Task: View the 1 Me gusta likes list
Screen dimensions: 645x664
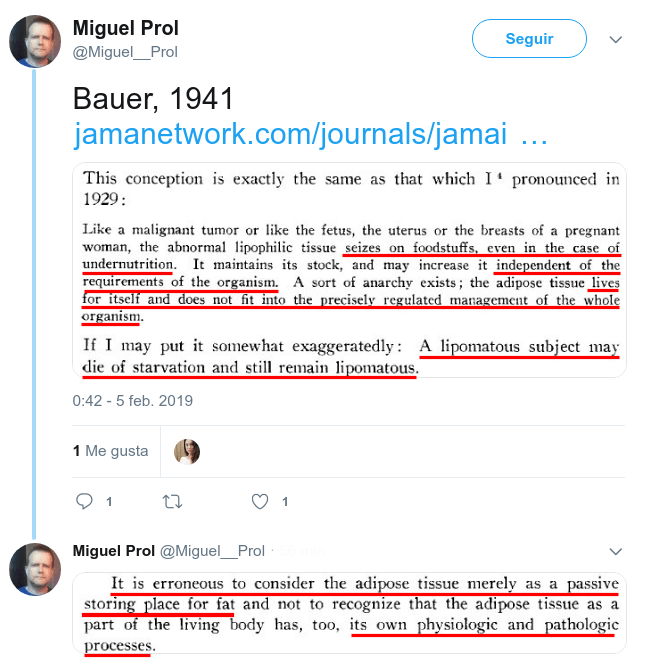Action: pos(111,451)
